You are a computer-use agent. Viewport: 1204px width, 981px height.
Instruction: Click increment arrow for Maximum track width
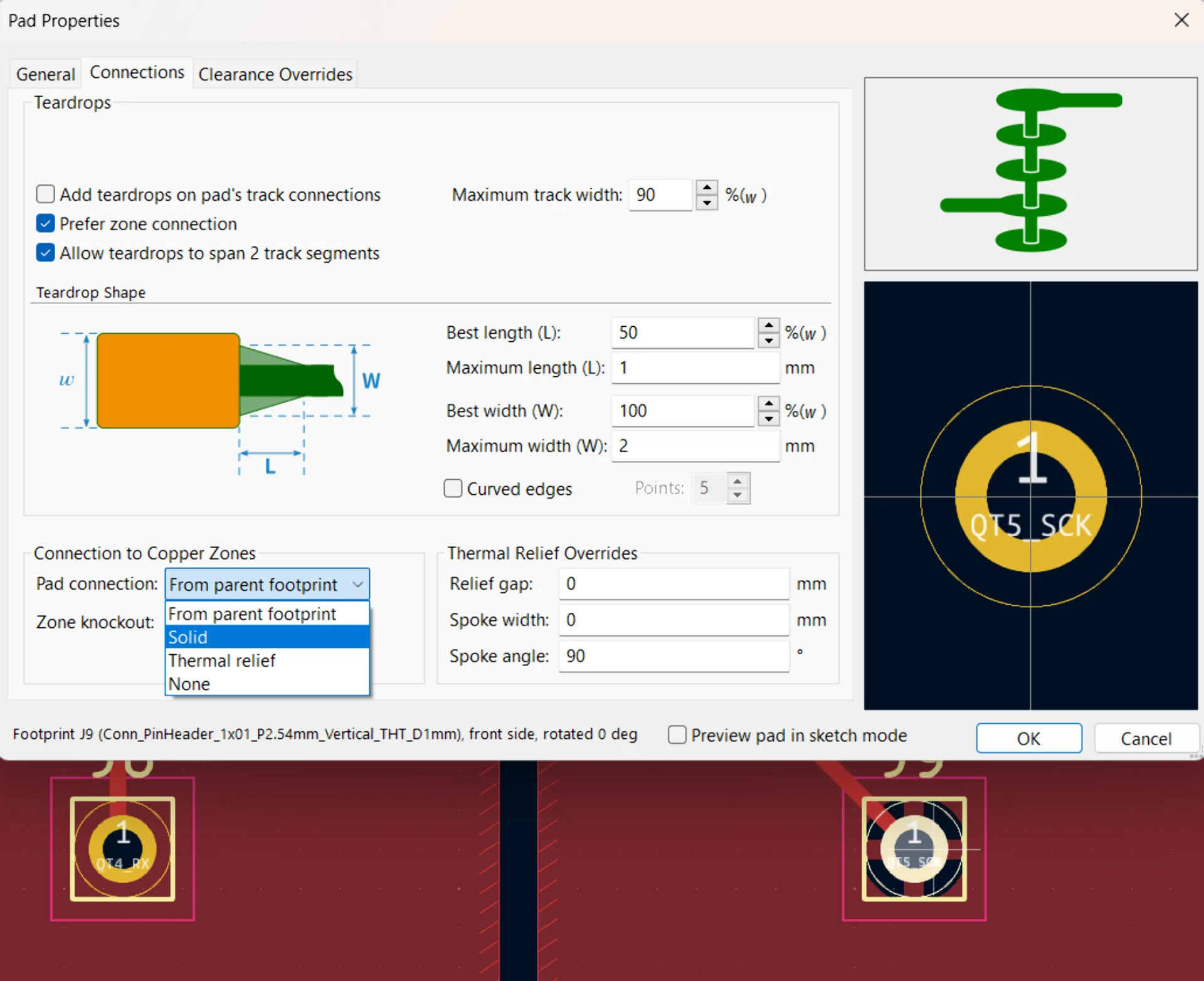(x=707, y=188)
